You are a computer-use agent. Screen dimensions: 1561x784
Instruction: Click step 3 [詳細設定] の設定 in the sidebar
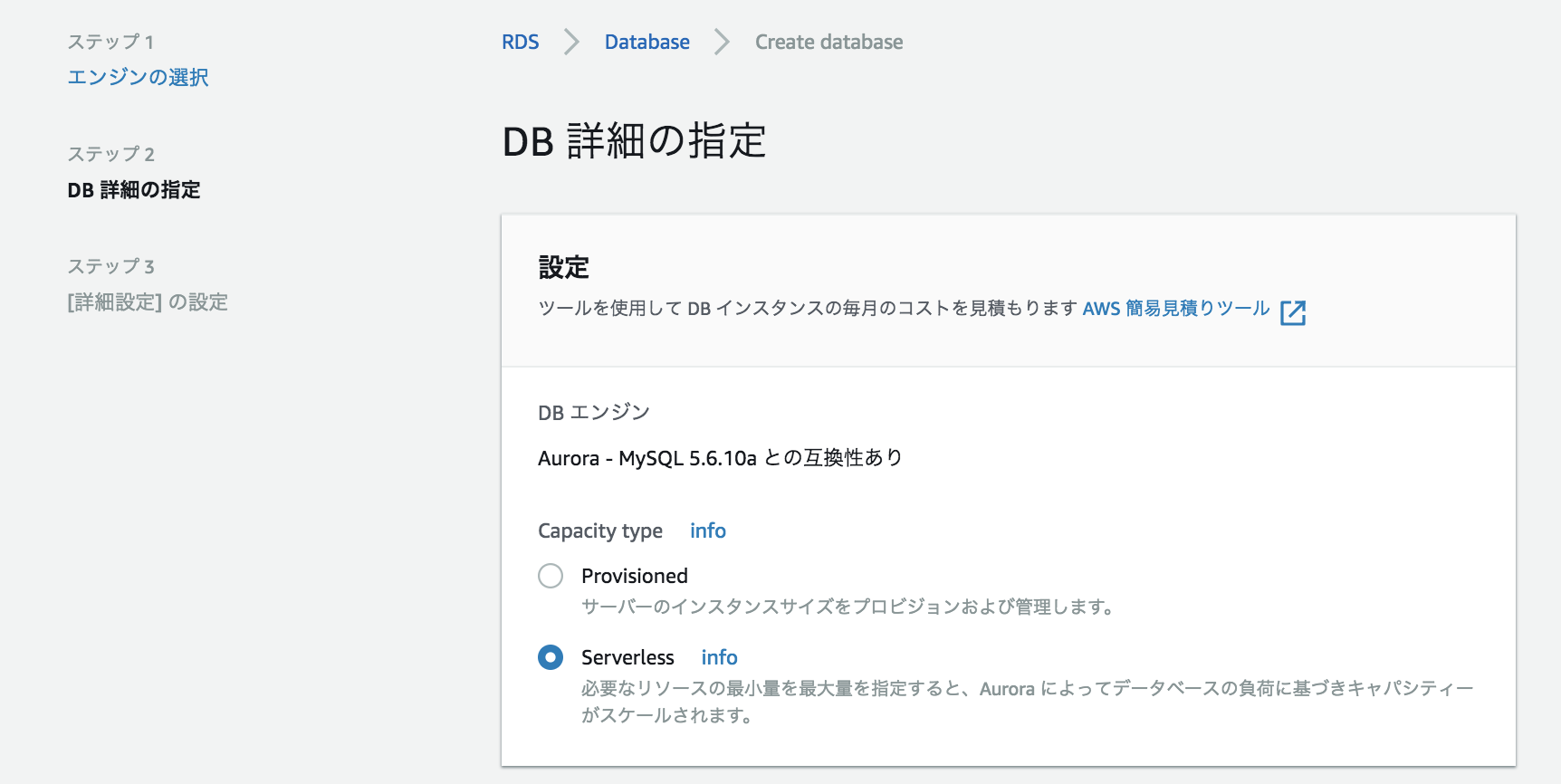point(148,301)
